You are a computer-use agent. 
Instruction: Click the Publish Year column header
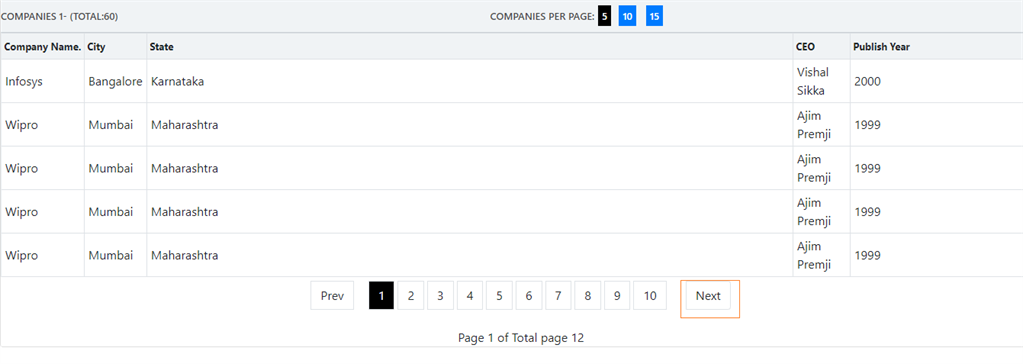pos(936,47)
